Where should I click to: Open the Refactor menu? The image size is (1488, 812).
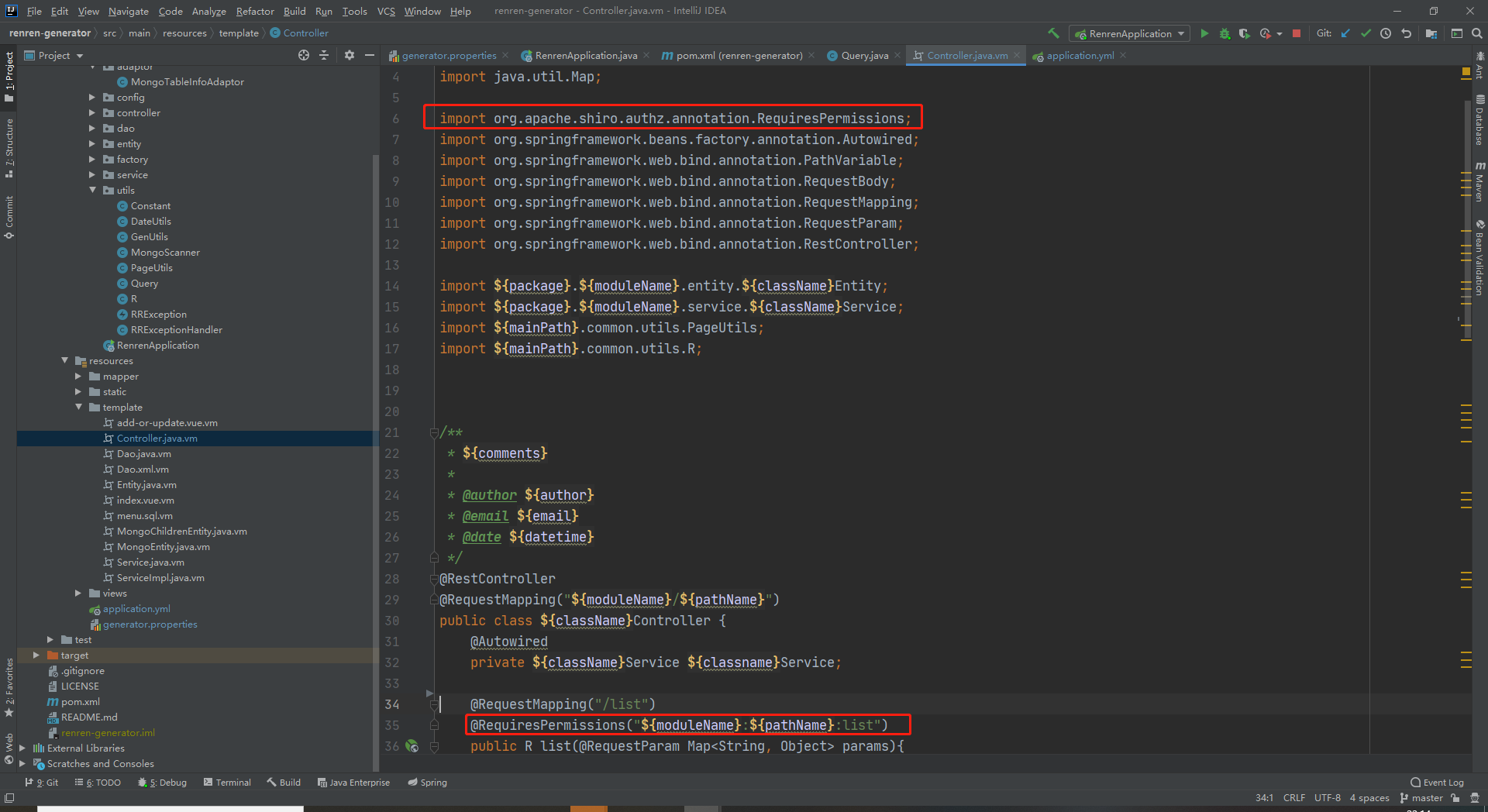pos(255,11)
